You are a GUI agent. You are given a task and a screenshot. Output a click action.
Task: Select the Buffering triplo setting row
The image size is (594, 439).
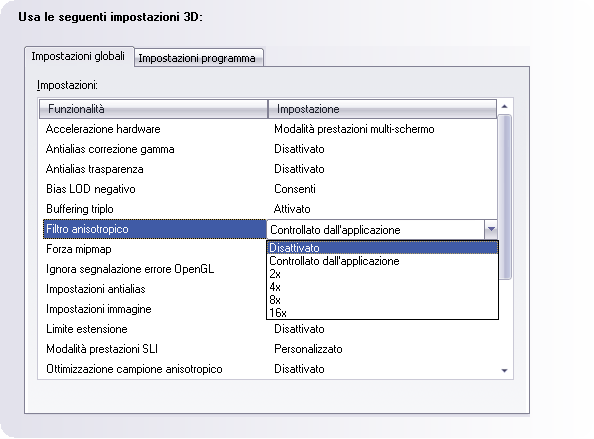pyautogui.click(x=268, y=209)
